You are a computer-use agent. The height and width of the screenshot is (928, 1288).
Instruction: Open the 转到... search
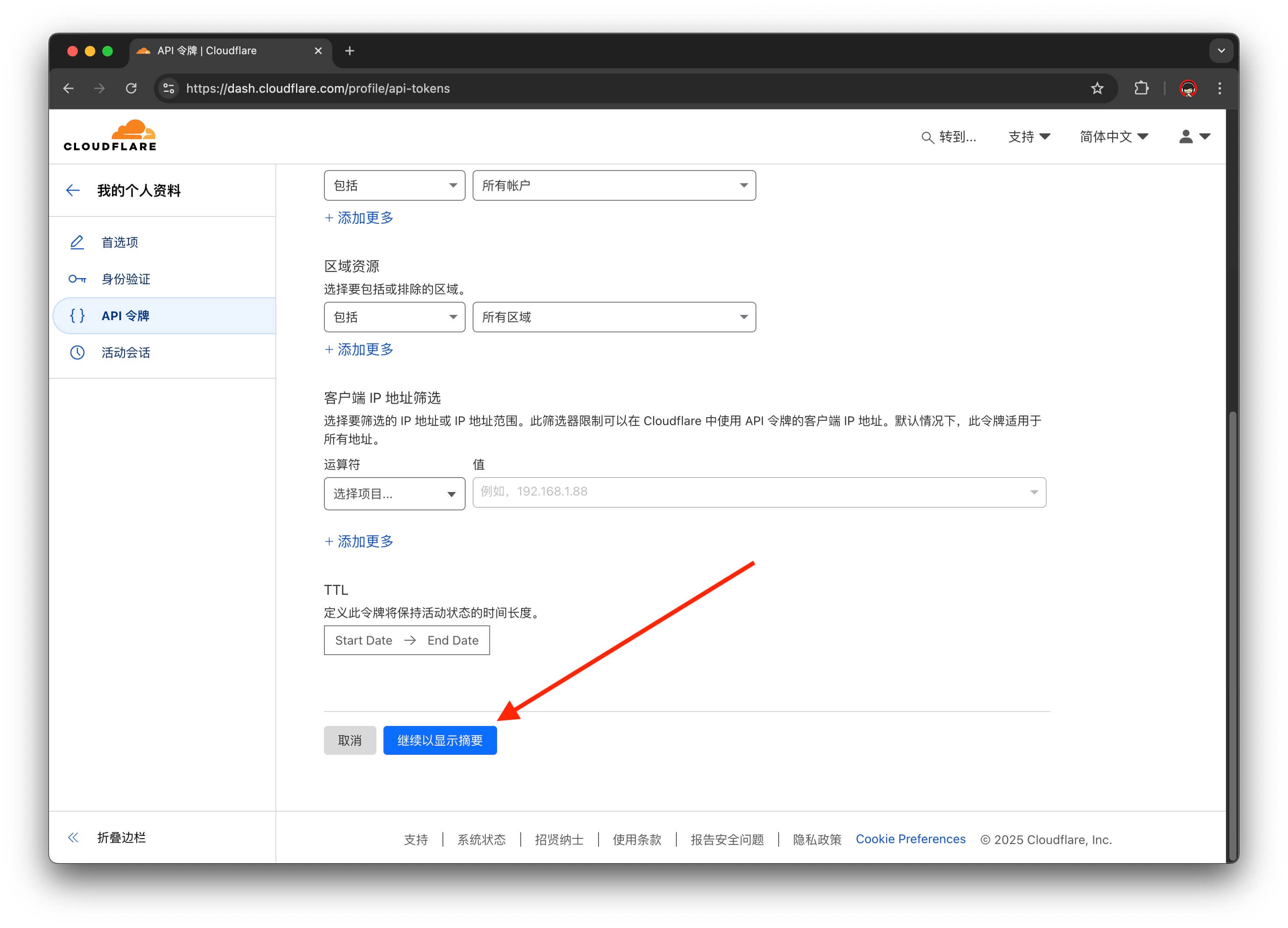pos(948,137)
